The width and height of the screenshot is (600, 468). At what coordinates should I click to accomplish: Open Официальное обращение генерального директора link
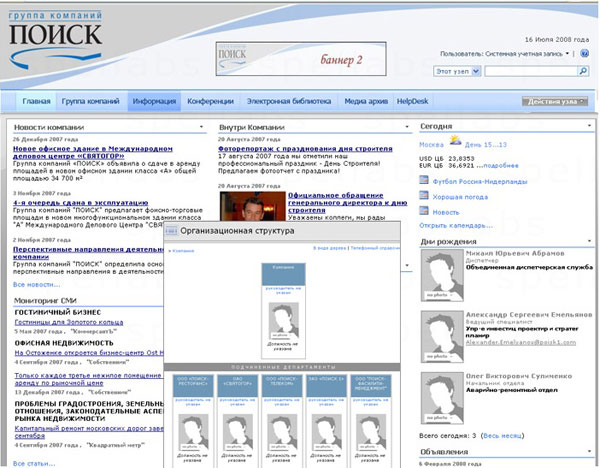[x=347, y=202]
